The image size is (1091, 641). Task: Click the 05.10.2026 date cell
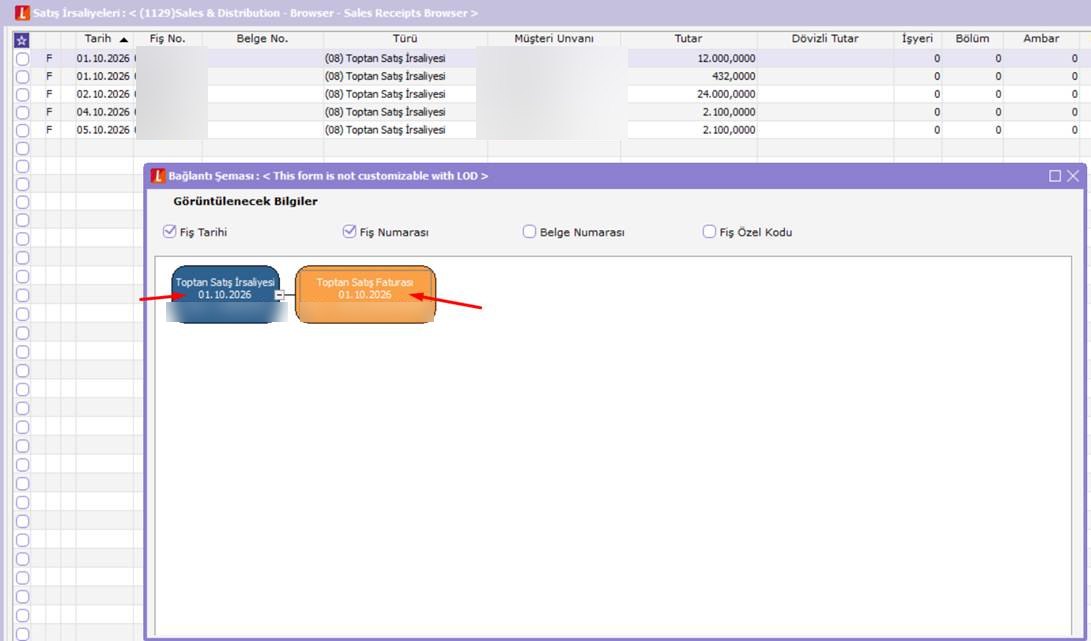pyautogui.click(x=104, y=130)
